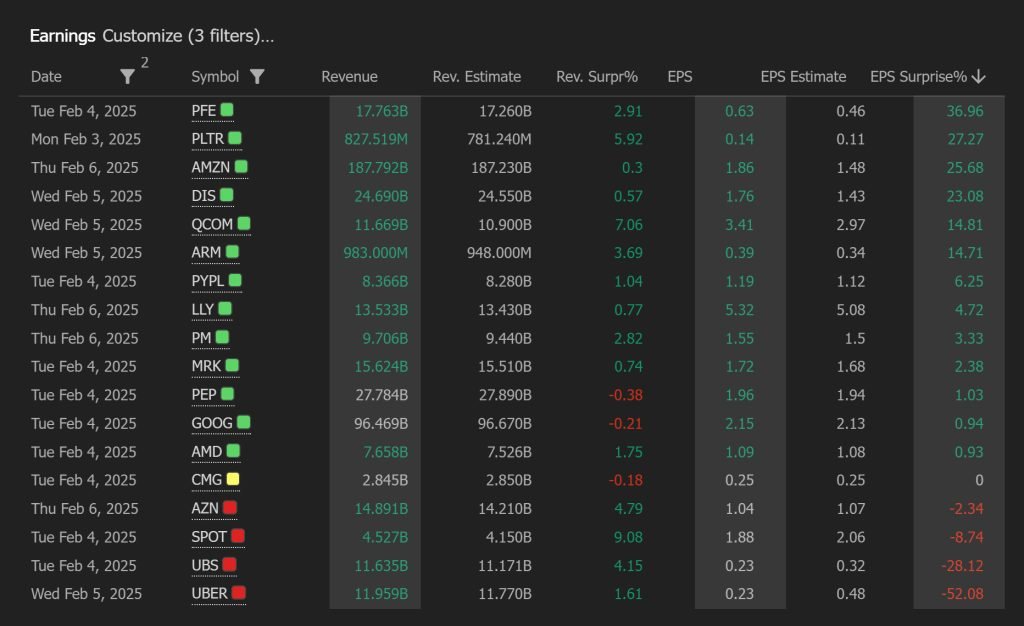
Task: Open the QCOM symbol link
Action: coord(212,225)
